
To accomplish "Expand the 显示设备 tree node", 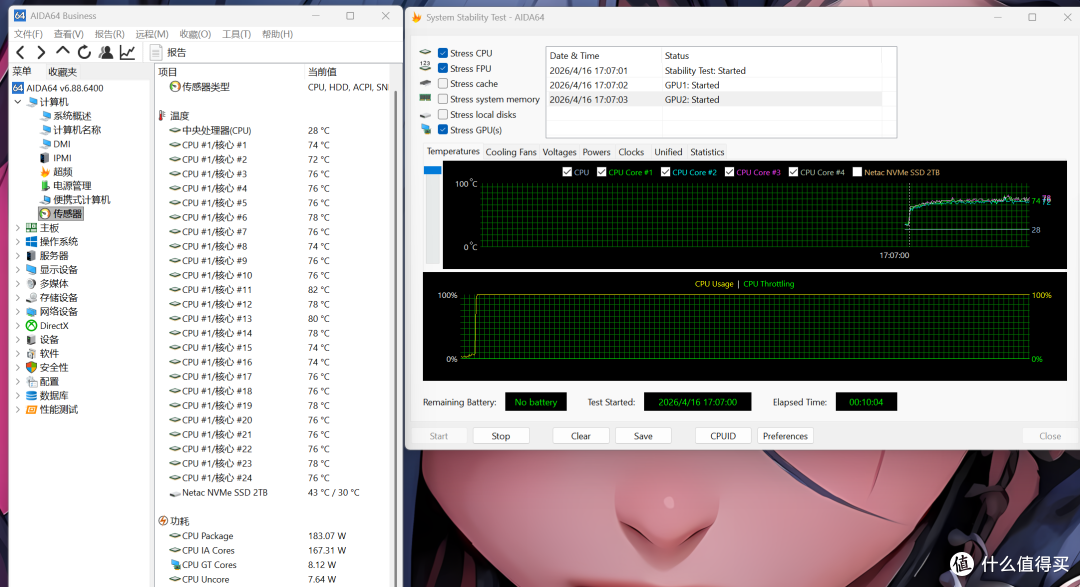I will point(18,269).
